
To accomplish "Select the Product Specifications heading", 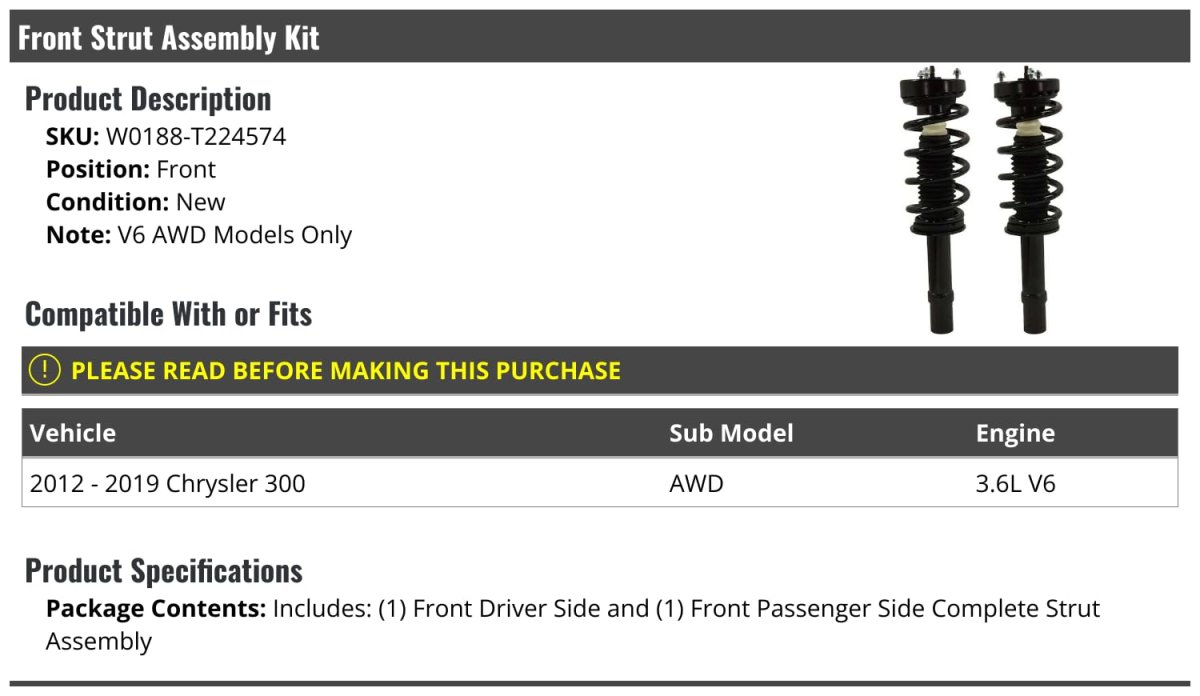I will click(x=164, y=571).
